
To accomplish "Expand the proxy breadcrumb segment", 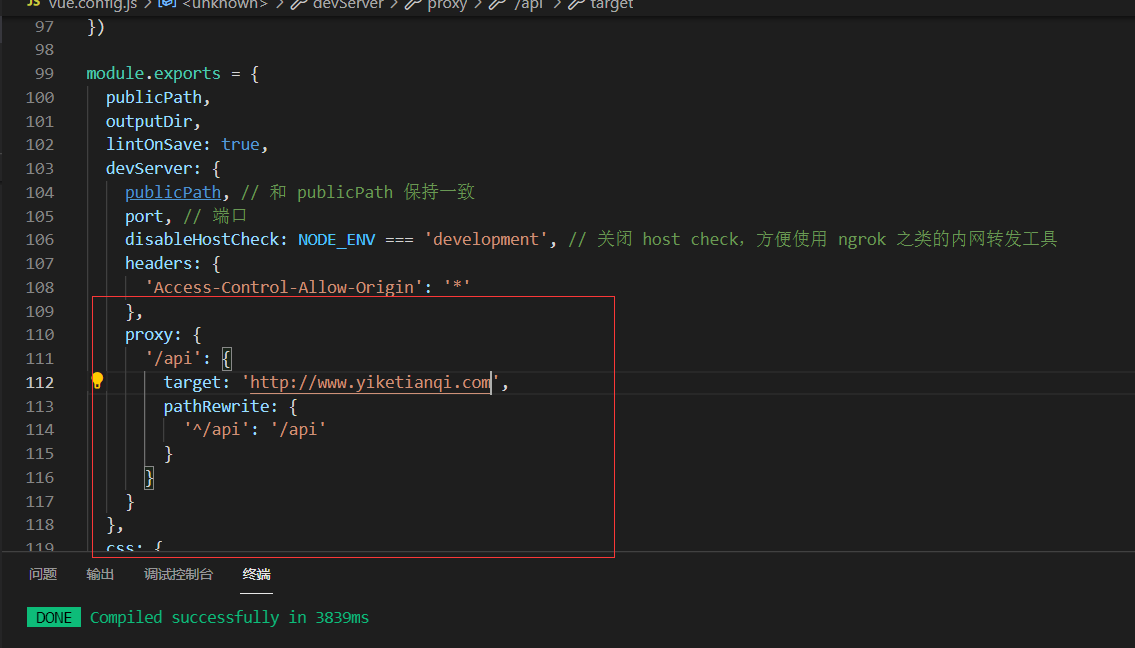I will click(x=446, y=5).
